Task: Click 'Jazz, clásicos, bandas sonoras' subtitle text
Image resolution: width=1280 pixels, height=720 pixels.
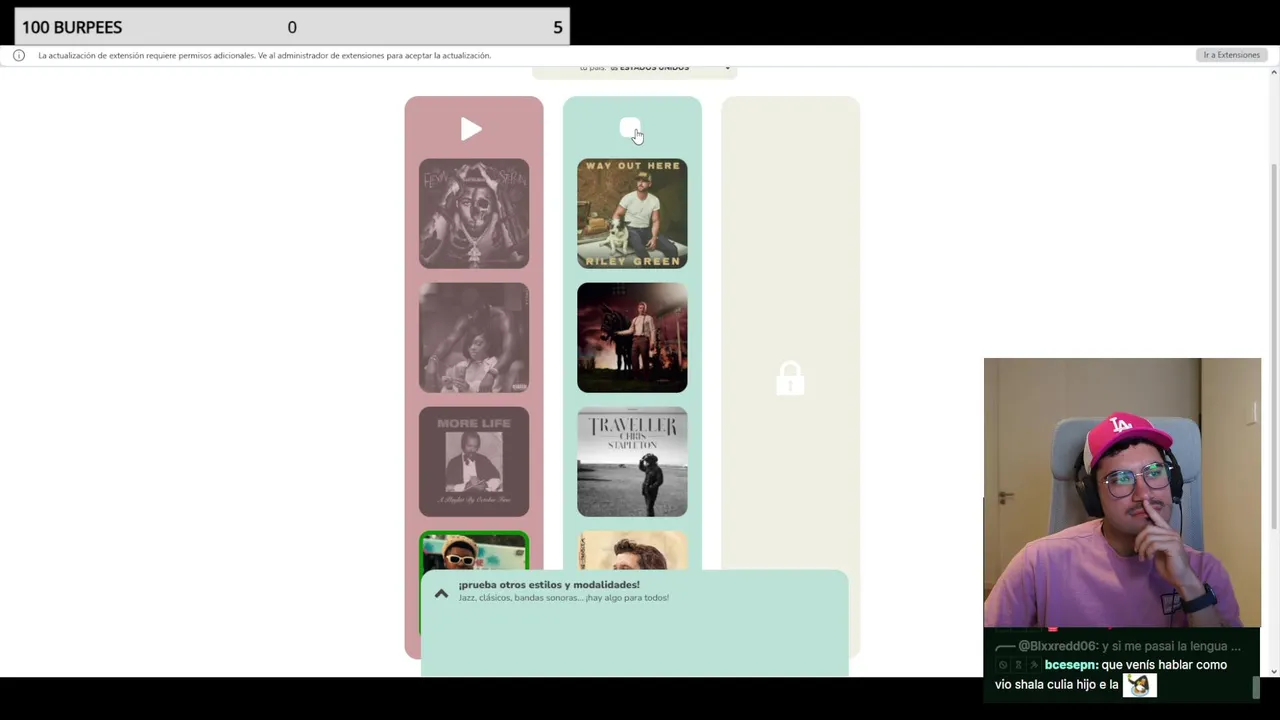Action: click(563, 598)
